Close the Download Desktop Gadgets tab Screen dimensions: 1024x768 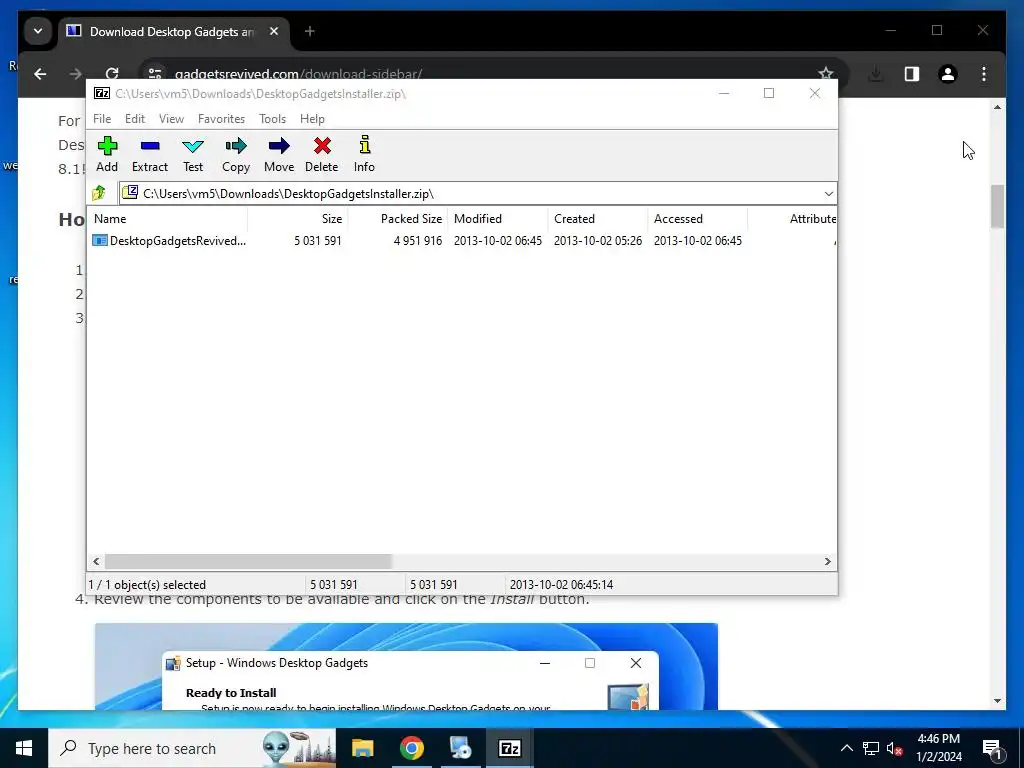coord(274,31)
